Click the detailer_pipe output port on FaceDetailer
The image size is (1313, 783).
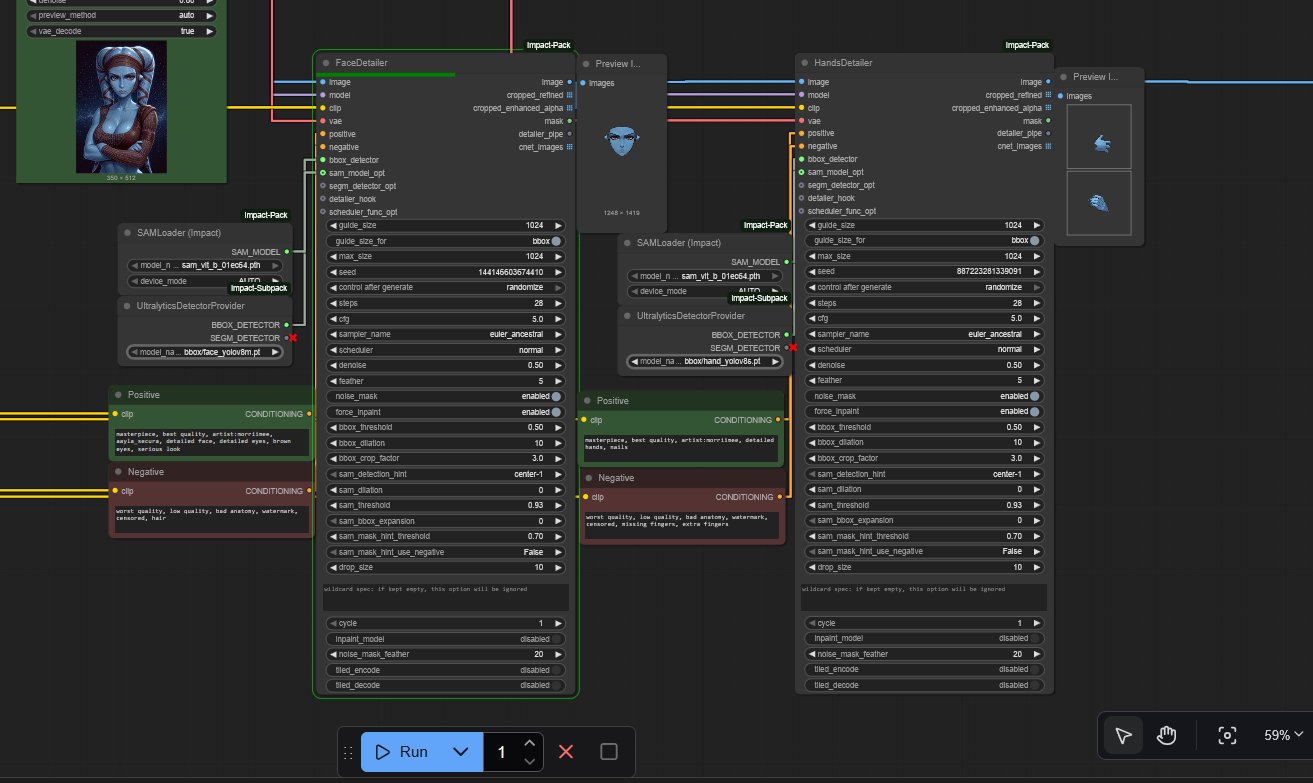(x=570, y=134)
